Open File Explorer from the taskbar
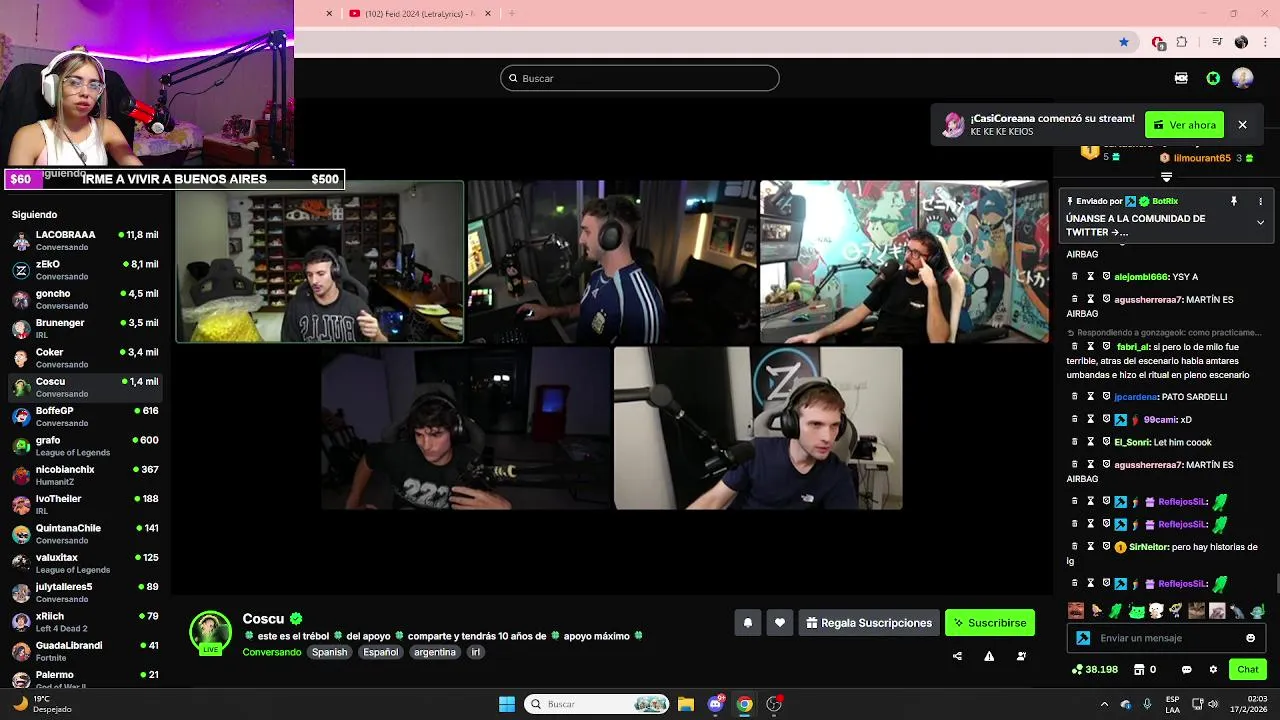Viewport: 1280px width, 720px height. click(686, 704)
